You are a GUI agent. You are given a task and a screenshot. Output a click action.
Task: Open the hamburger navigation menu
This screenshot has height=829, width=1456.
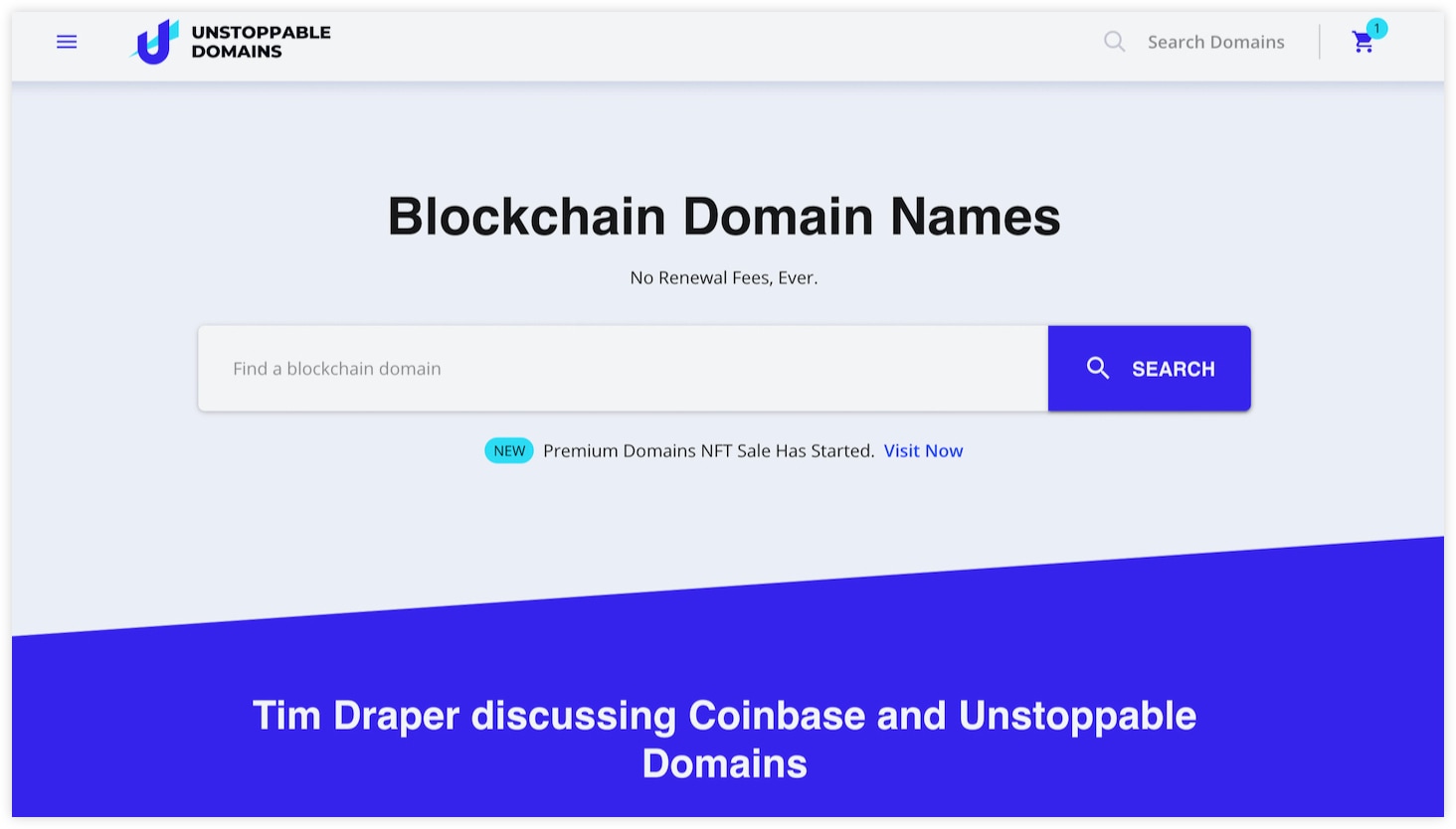(67, 42)
